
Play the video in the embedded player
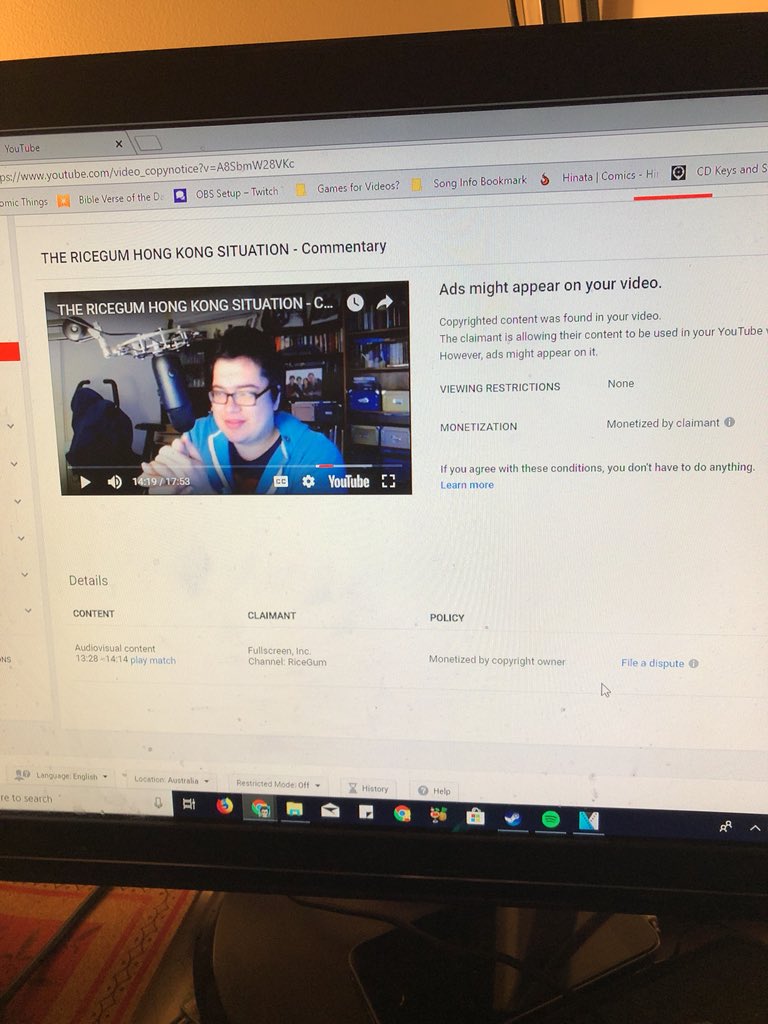[86, 482]
